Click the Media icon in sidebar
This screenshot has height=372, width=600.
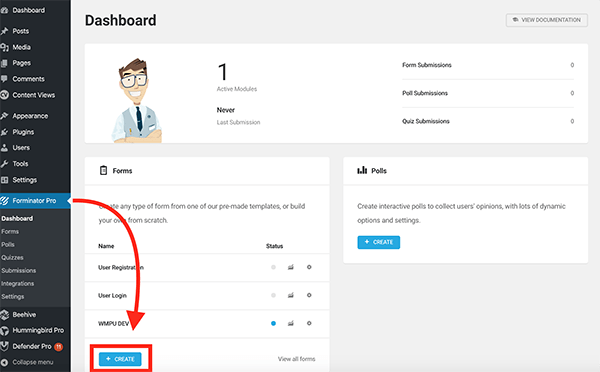pos(4,47)
